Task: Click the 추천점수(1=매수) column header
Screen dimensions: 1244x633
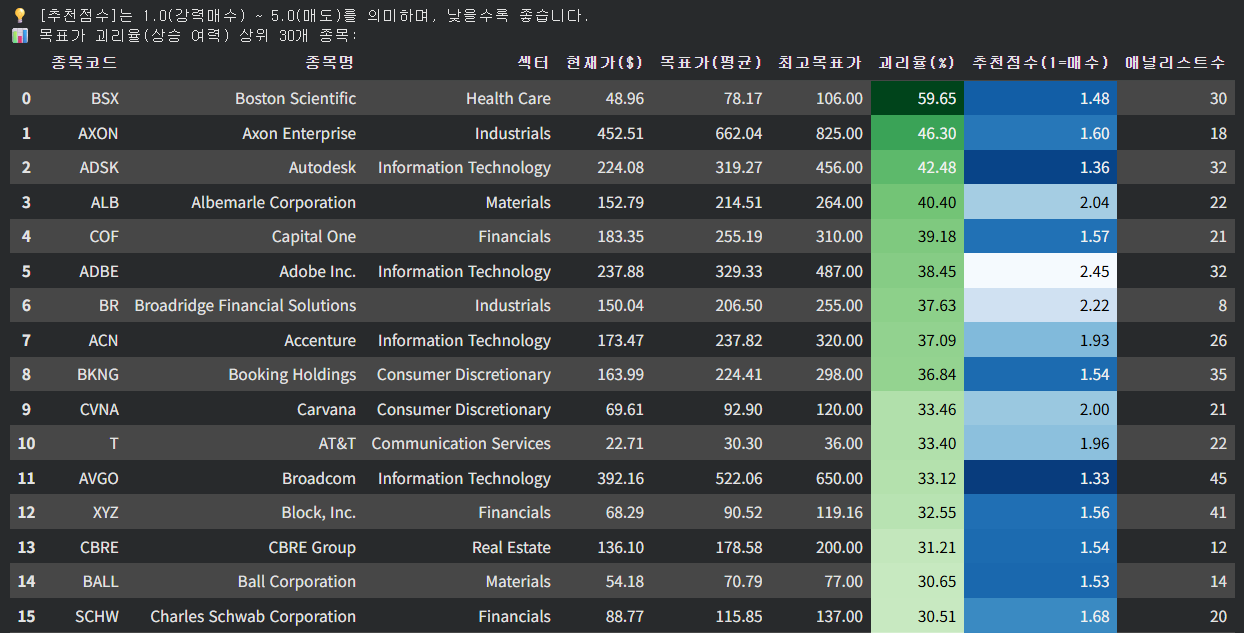Action: (1040, 63)
